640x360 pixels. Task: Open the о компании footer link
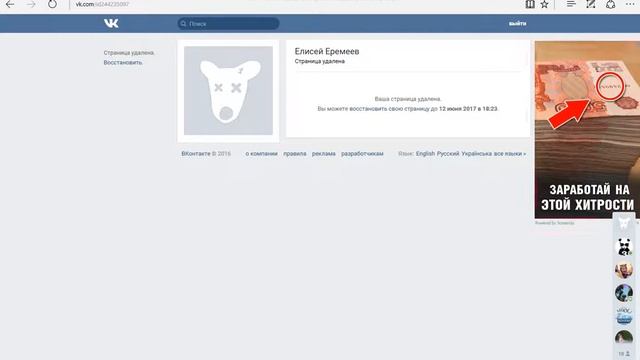point(261,154)
